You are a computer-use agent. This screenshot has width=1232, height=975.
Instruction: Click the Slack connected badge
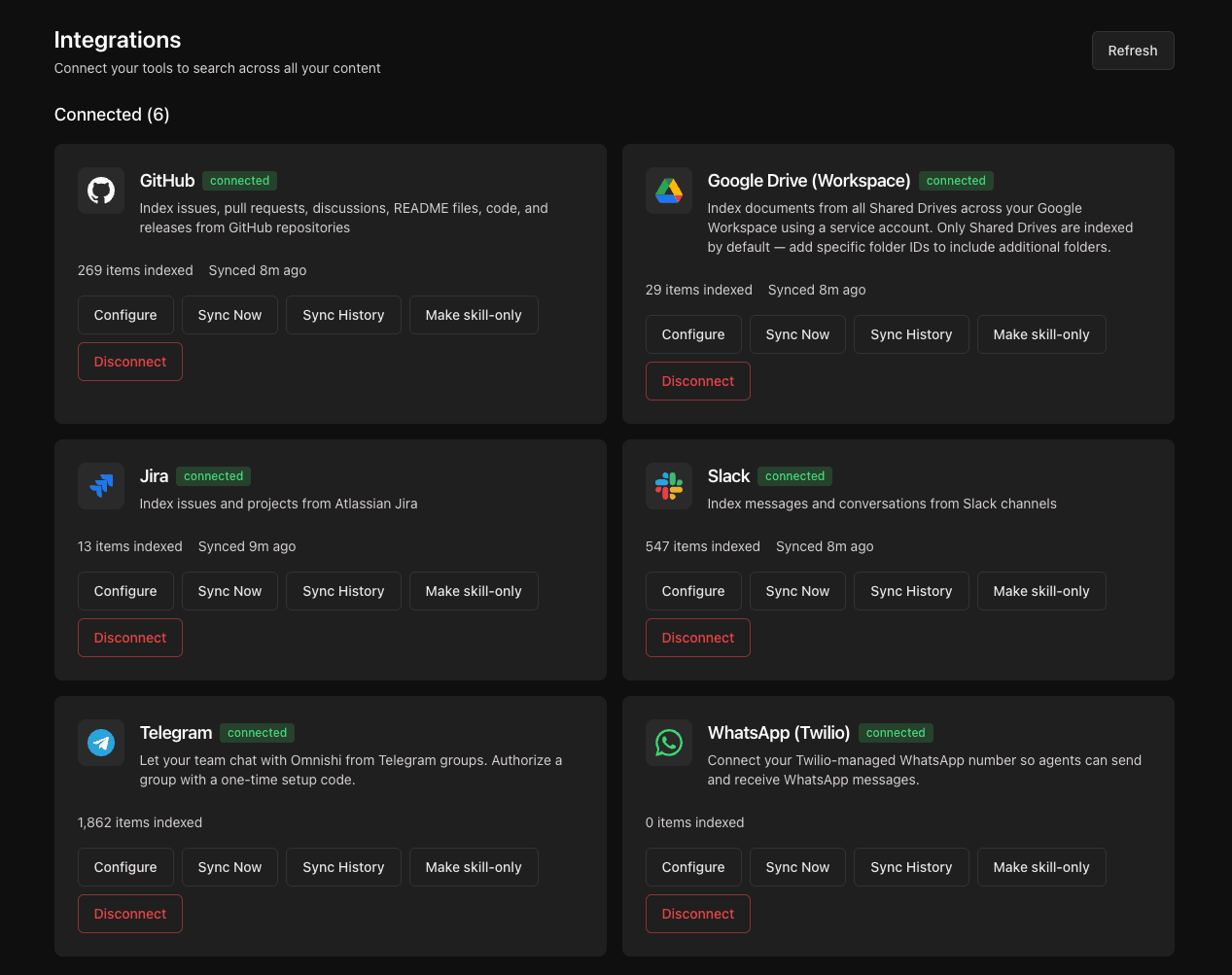pyautogui.click(x=794, y=476)
